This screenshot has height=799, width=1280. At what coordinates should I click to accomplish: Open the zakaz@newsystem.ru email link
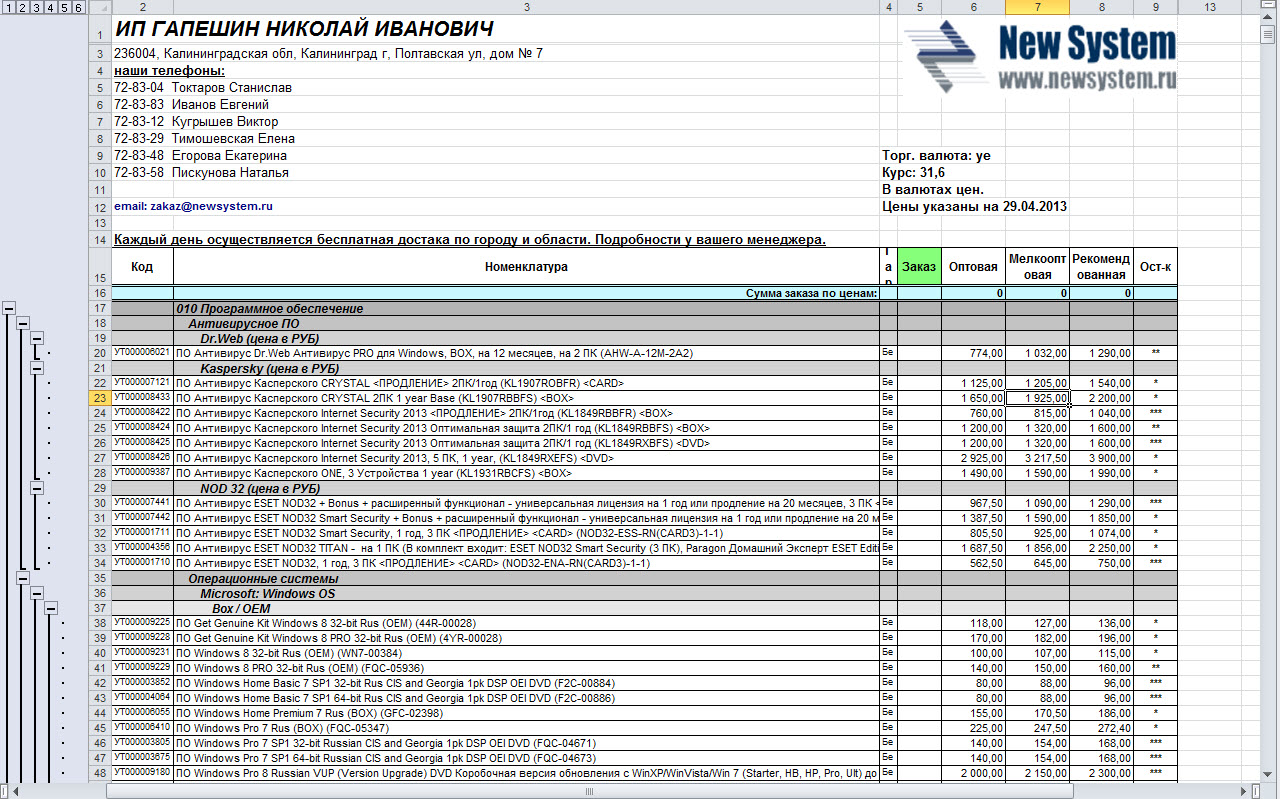tap(193, 205)
